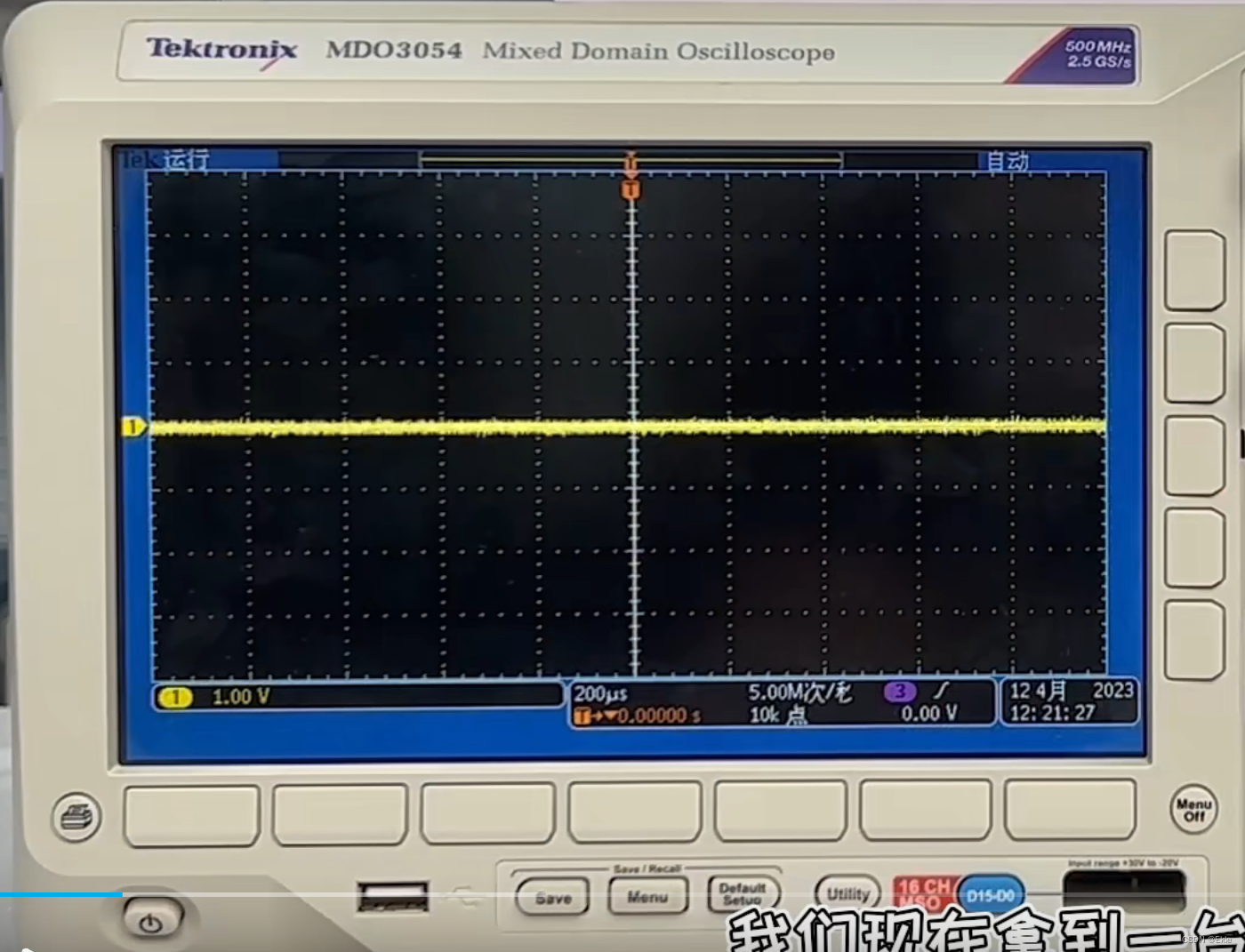Click the 0.00 V trigger level readout
The height and width of the screenshot is (952, 1245).
pyautogui.click(x=928, y=713)
